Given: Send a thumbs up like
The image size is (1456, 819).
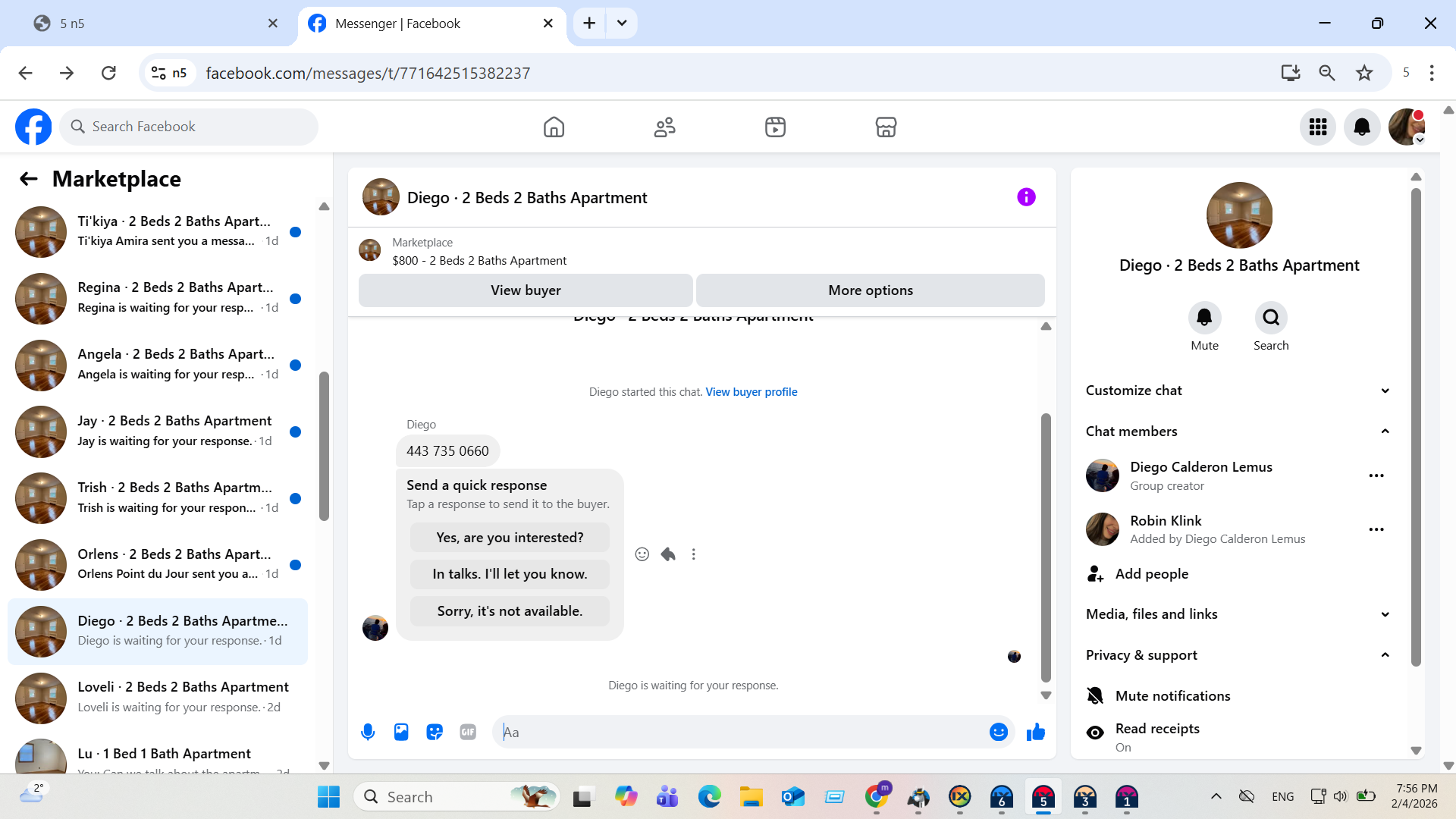Looking at the screenshot, I should point(1035,732).
